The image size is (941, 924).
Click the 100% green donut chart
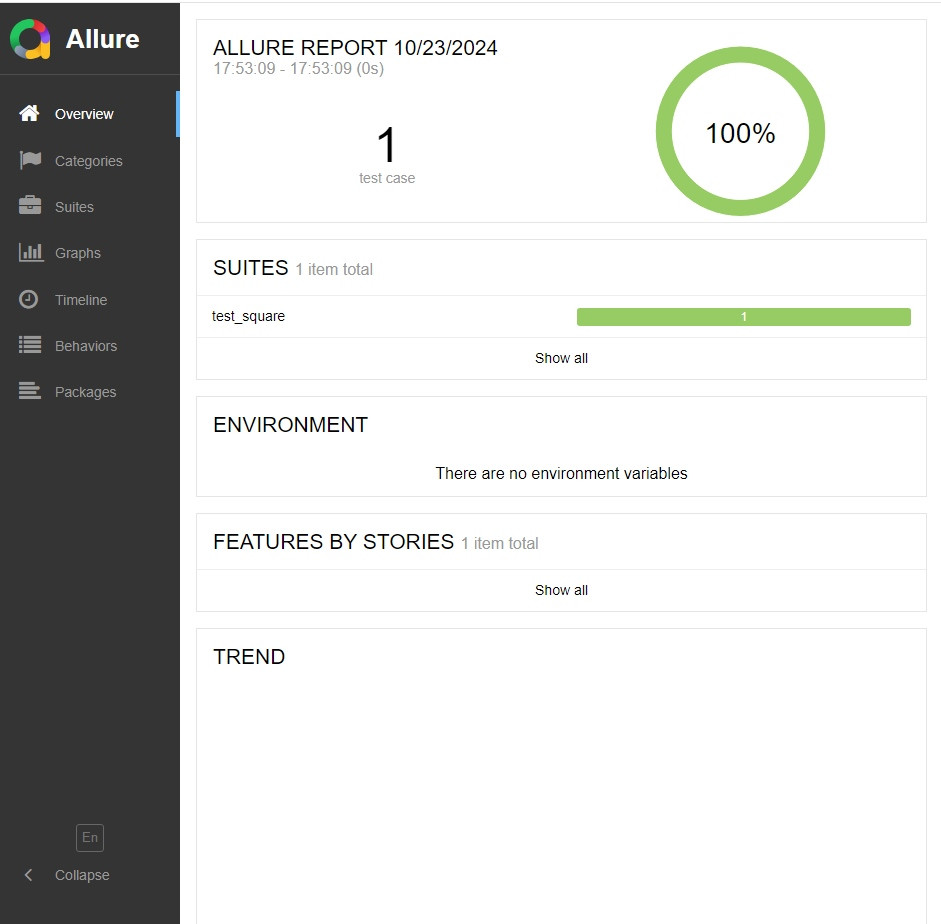tap(740, 131)
